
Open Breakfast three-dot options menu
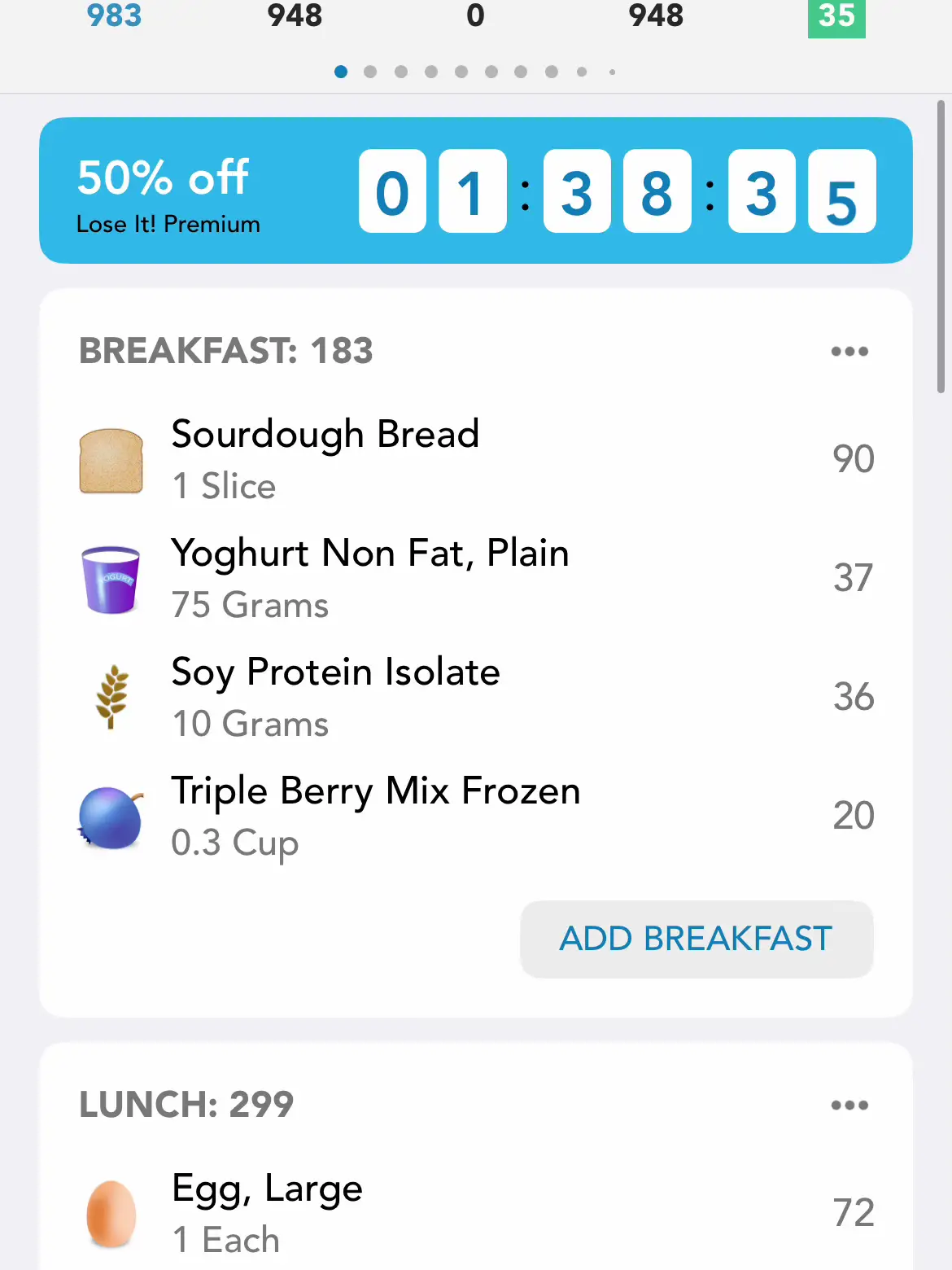pyautogui.click(x=849, y=352)
